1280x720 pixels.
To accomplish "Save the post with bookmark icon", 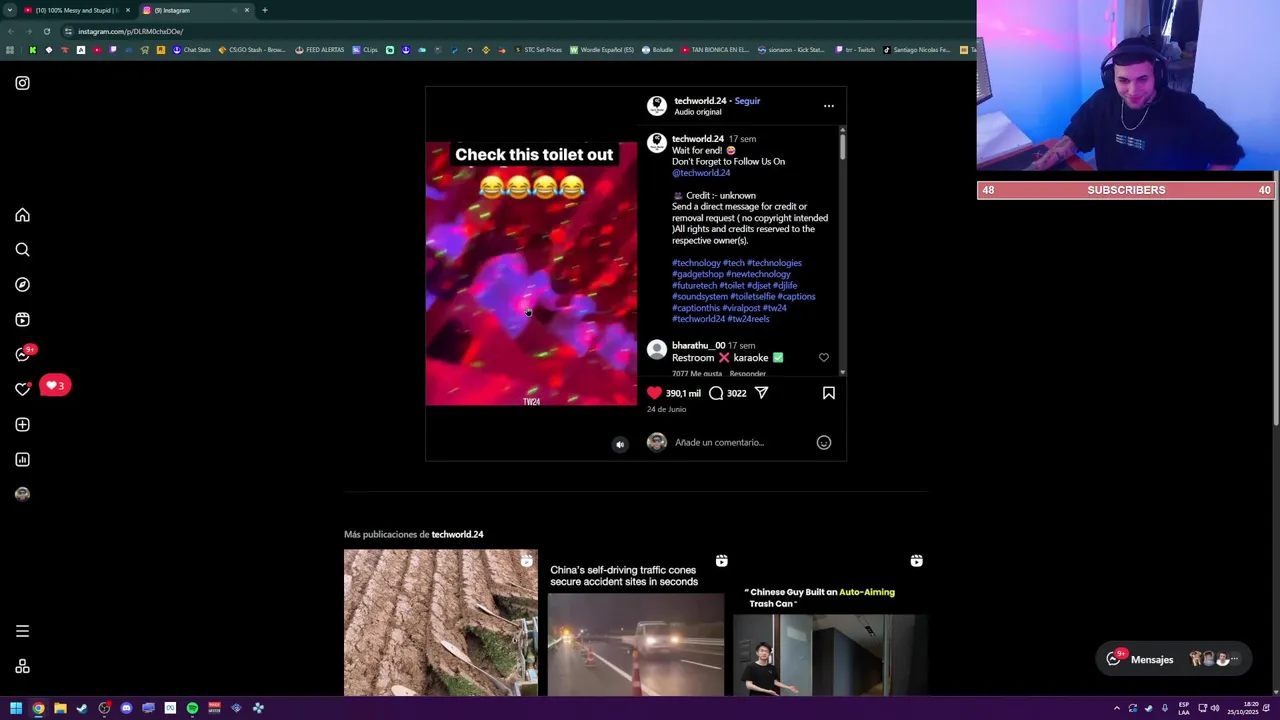I will pos(829,393).
